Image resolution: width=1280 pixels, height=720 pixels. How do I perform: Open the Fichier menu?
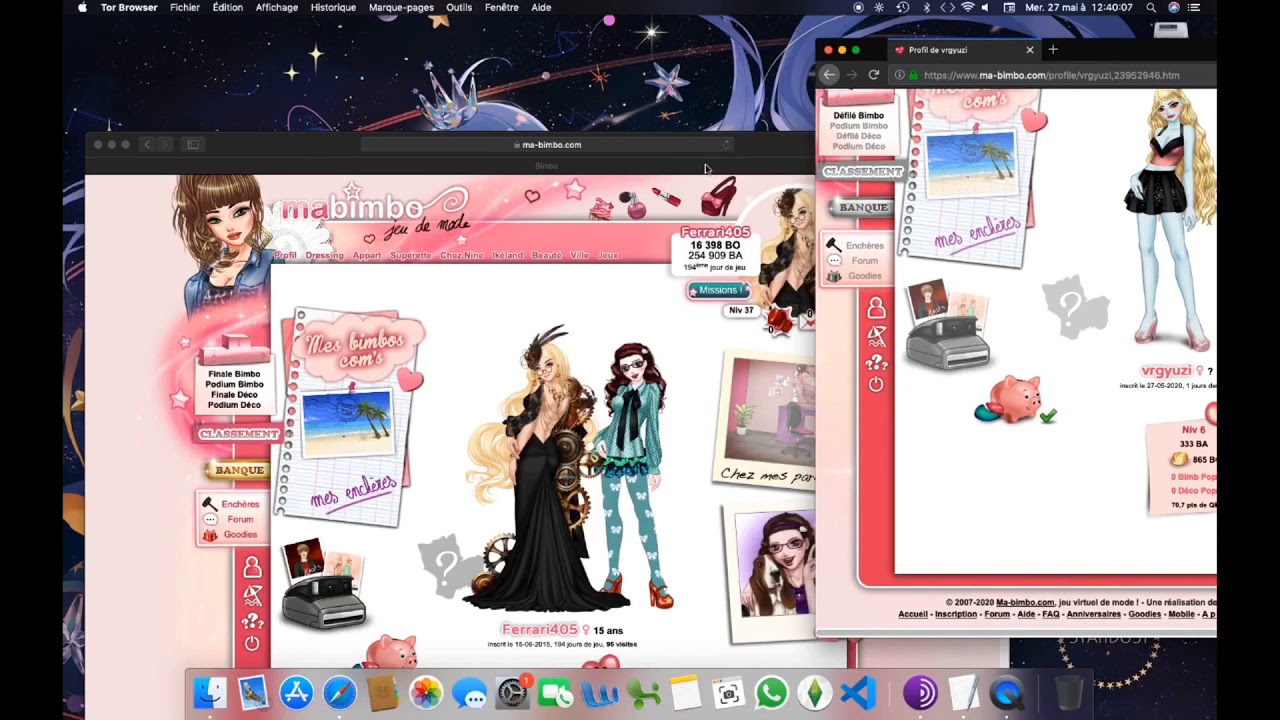pos(185,7)
